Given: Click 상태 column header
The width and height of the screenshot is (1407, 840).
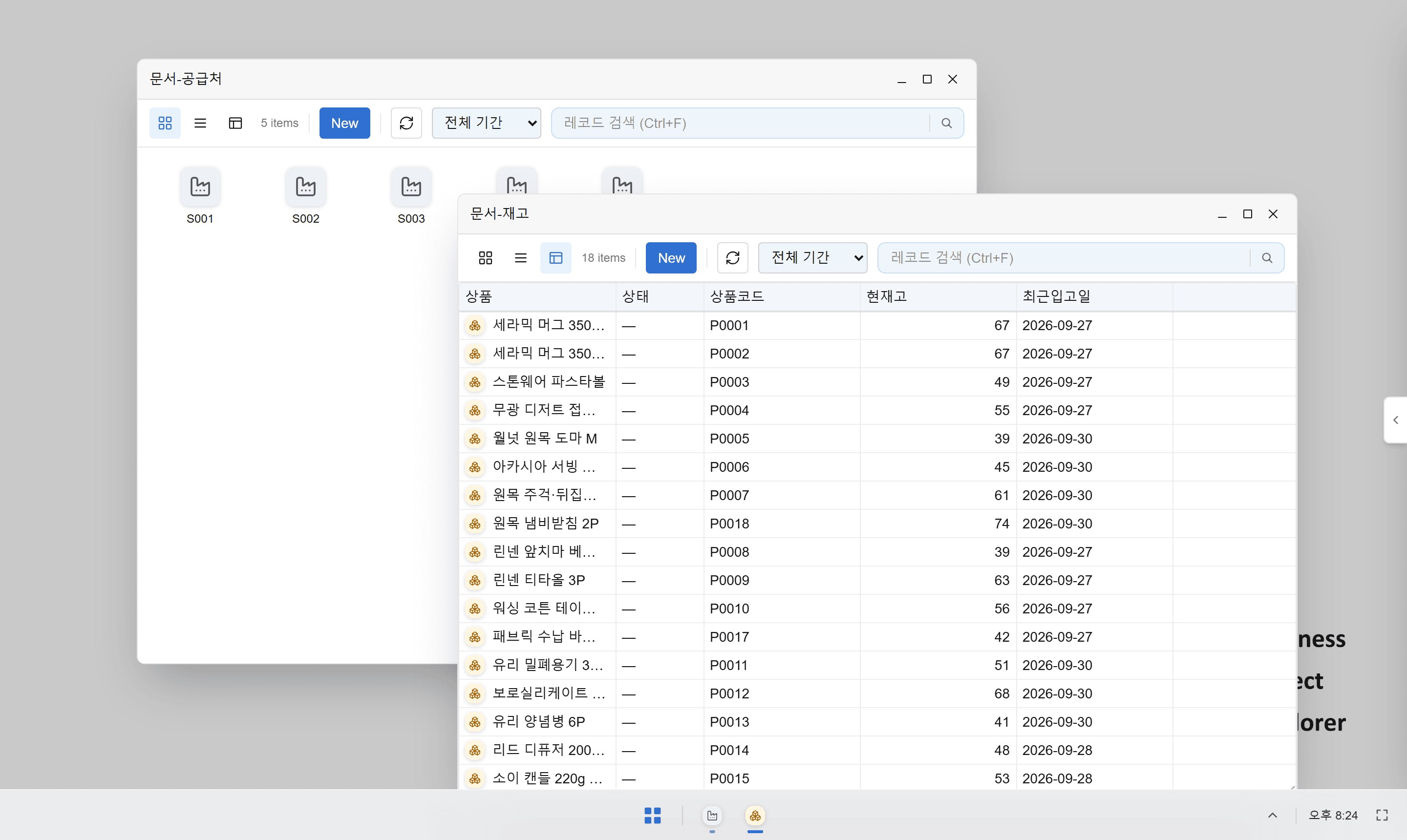Looking at the screenshot, I should [x=660, y=296].
